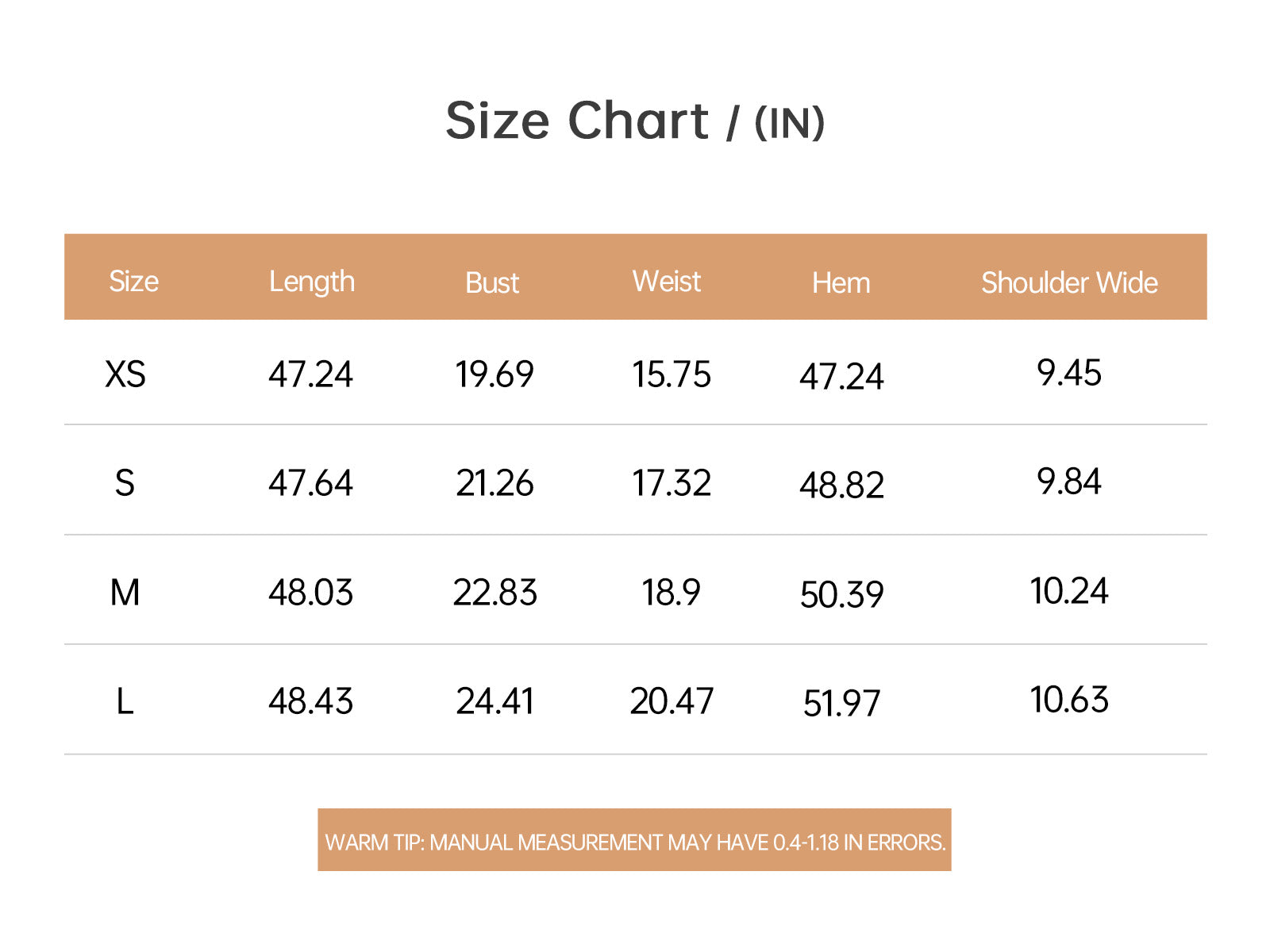Click the XS size row label
This screenshot has width=1270, height=952.
(125, 374)
